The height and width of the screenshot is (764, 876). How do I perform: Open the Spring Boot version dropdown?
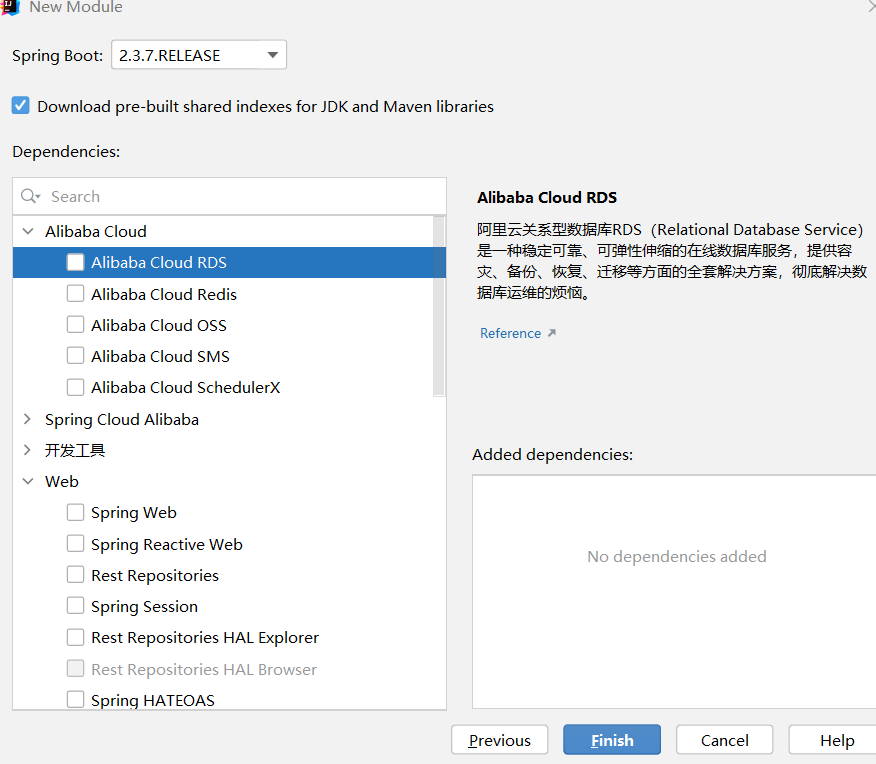[199, 55]
